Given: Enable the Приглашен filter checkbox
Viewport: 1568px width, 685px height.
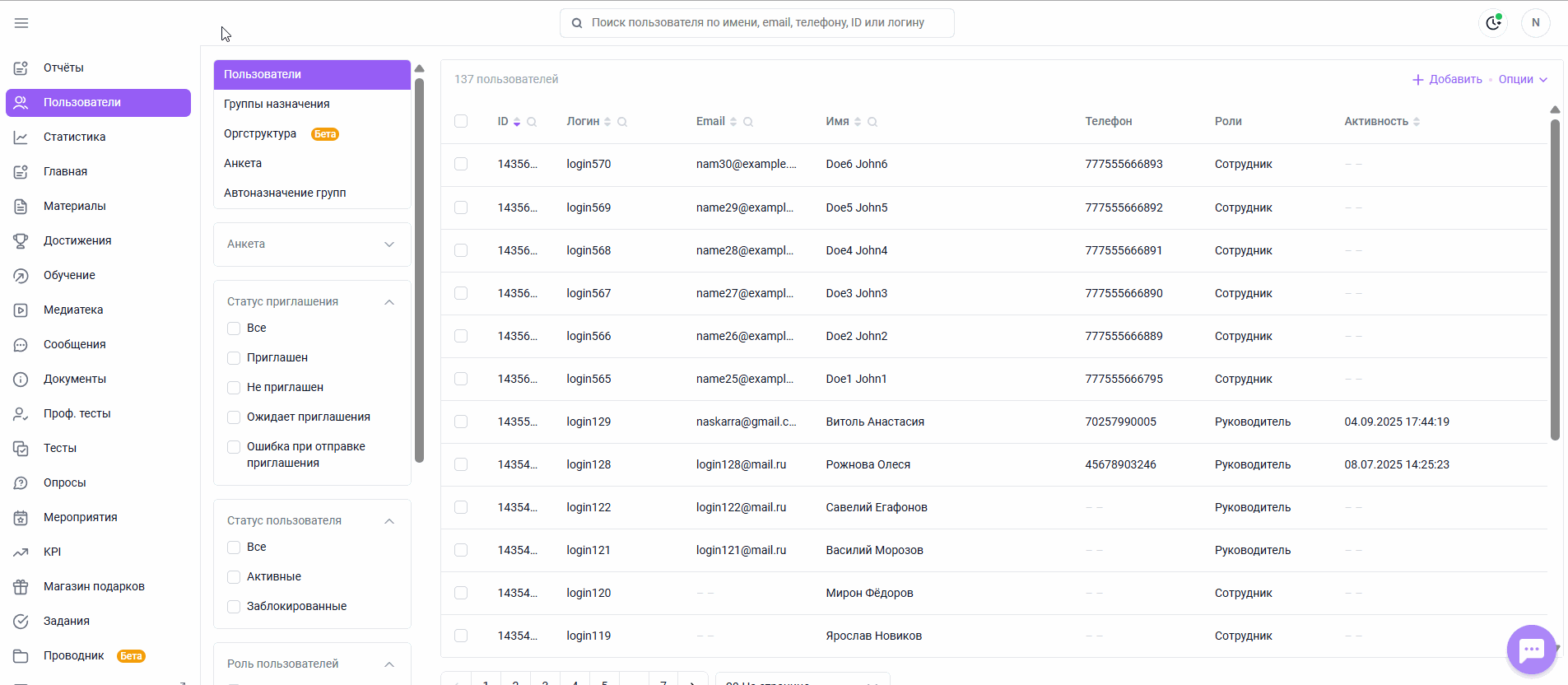Looking at the screenshot, I should [x=234, y=358].
